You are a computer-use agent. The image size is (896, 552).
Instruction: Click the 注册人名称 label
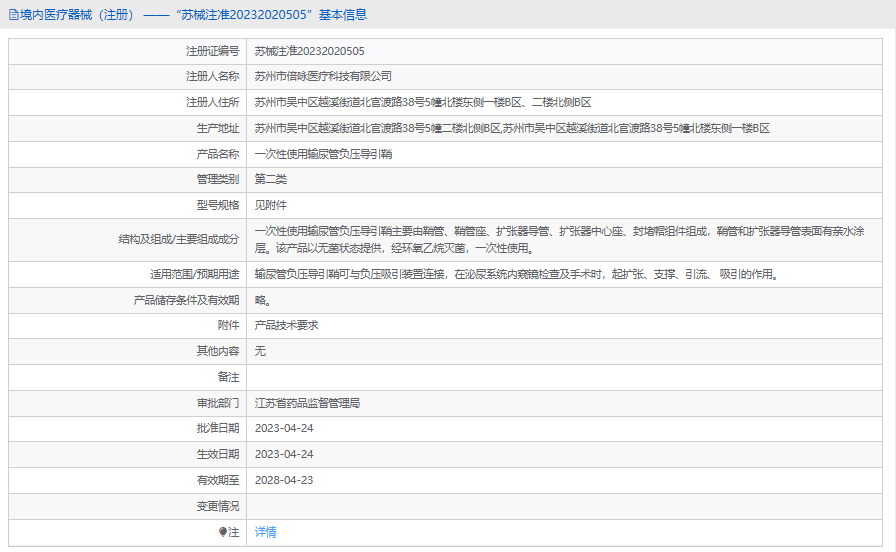[212, 76]
